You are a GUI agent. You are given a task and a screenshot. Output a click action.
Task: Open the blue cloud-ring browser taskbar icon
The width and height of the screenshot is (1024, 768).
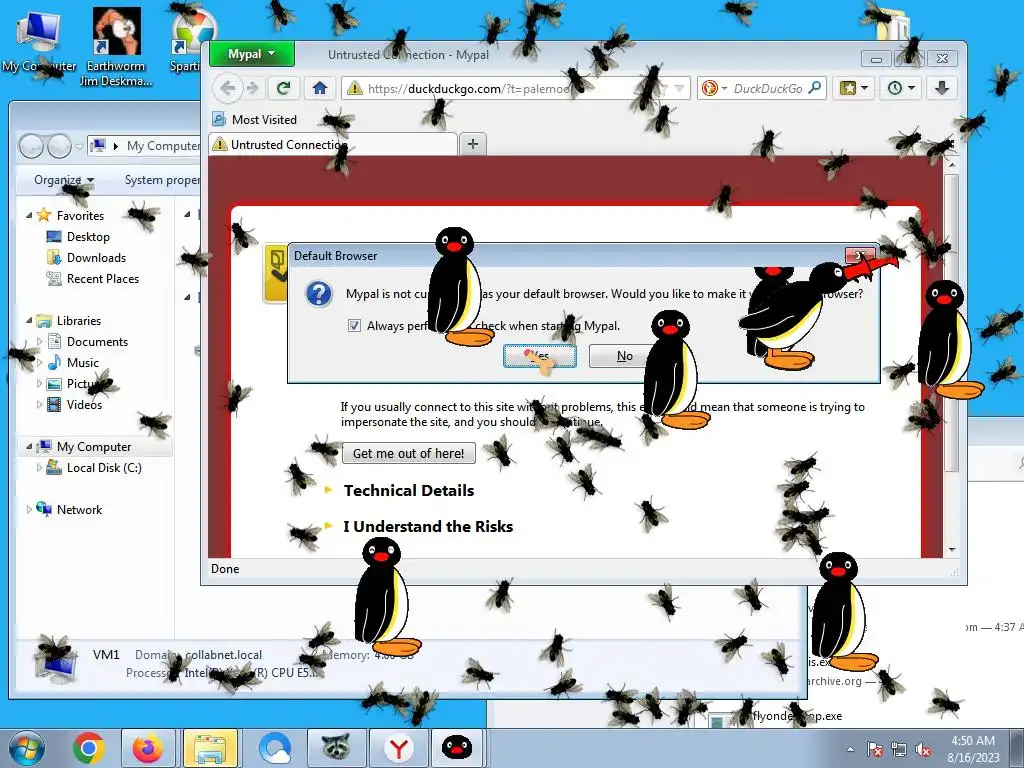[275, 748]
